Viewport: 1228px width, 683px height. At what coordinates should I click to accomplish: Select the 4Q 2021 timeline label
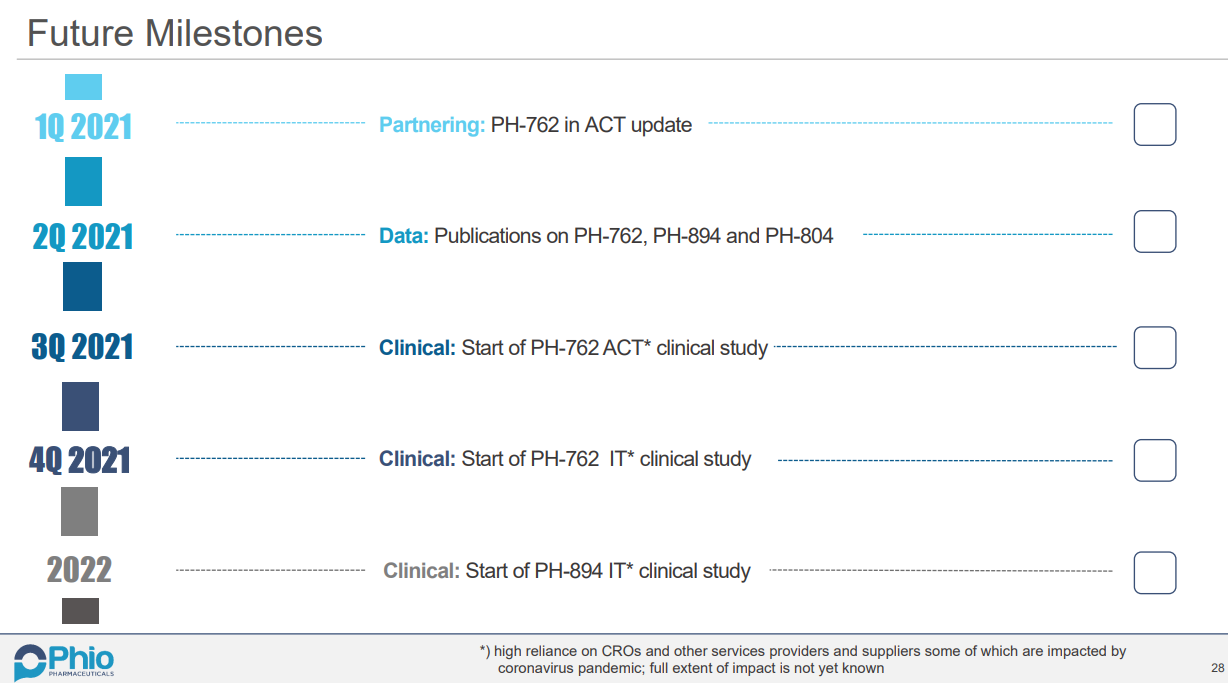tap(80, 460)
